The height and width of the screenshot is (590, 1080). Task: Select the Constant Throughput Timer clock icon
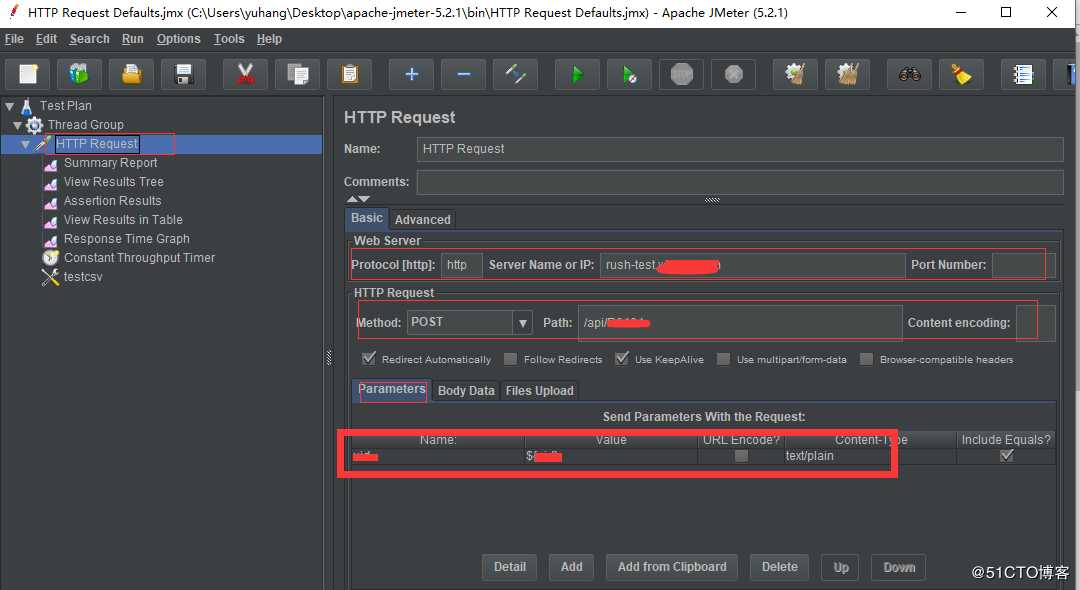(x=50, y=257)
